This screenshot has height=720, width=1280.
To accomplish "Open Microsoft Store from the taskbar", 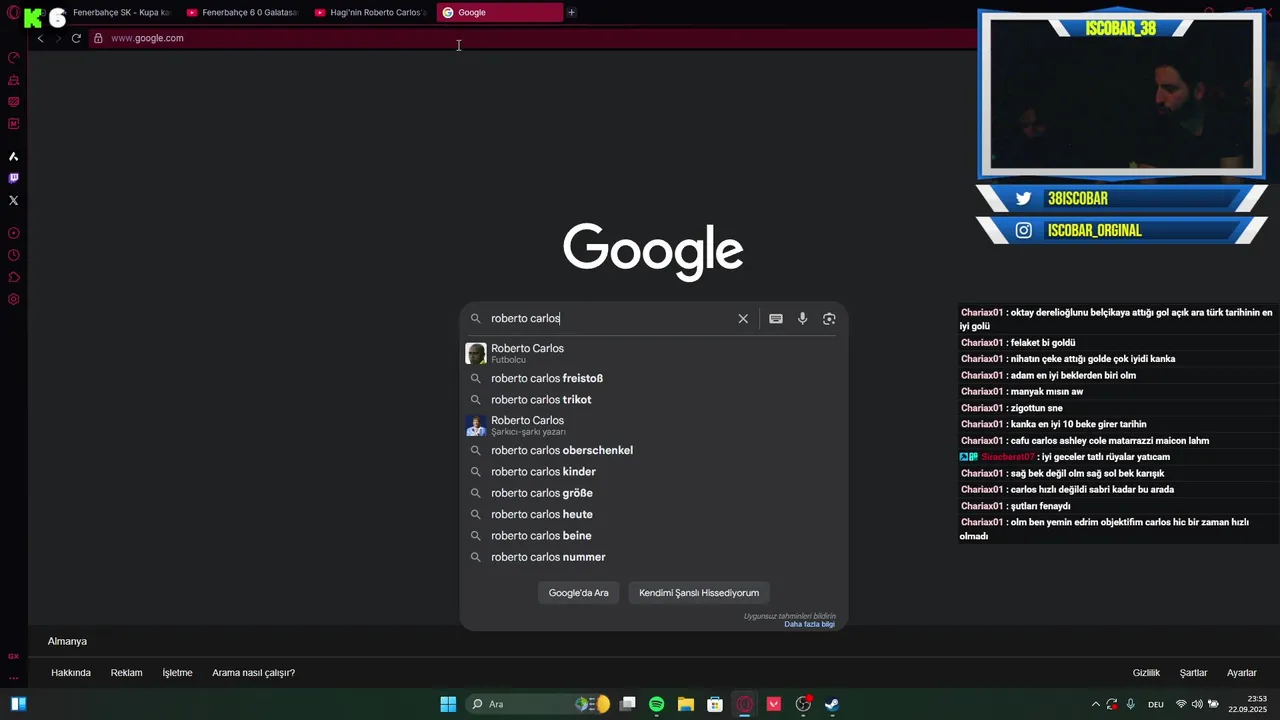I will click(x=715, y=704).
